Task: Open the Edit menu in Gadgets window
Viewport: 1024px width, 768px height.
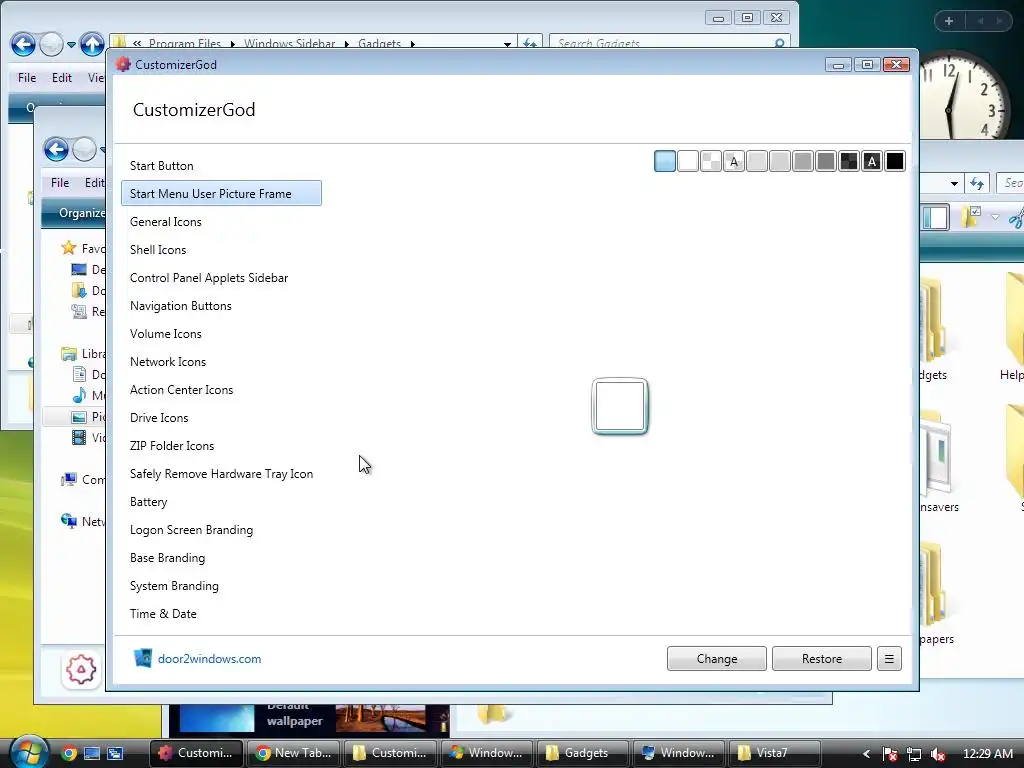Action: [x=61, y=78]
